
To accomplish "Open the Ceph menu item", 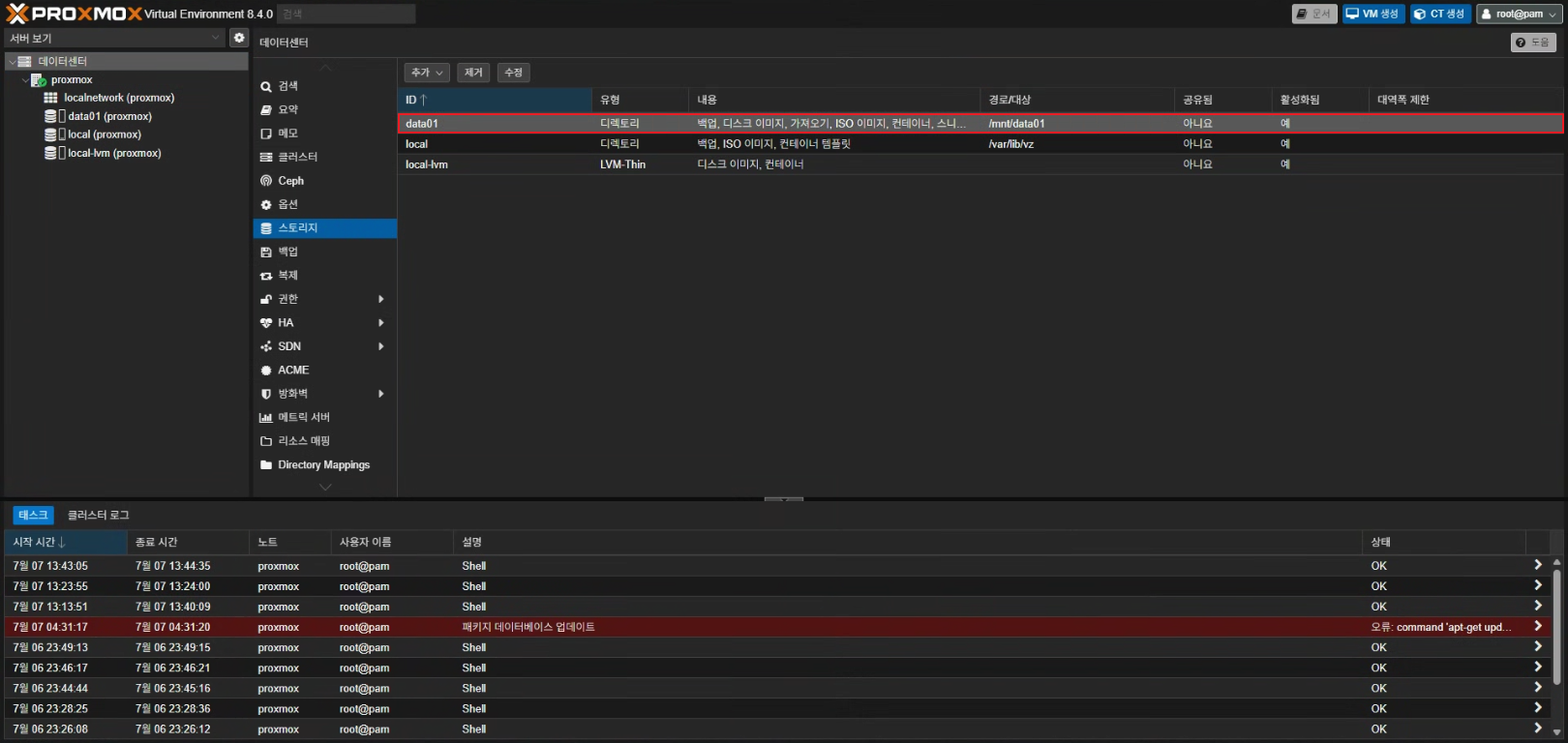I will [x=325, y=181].
